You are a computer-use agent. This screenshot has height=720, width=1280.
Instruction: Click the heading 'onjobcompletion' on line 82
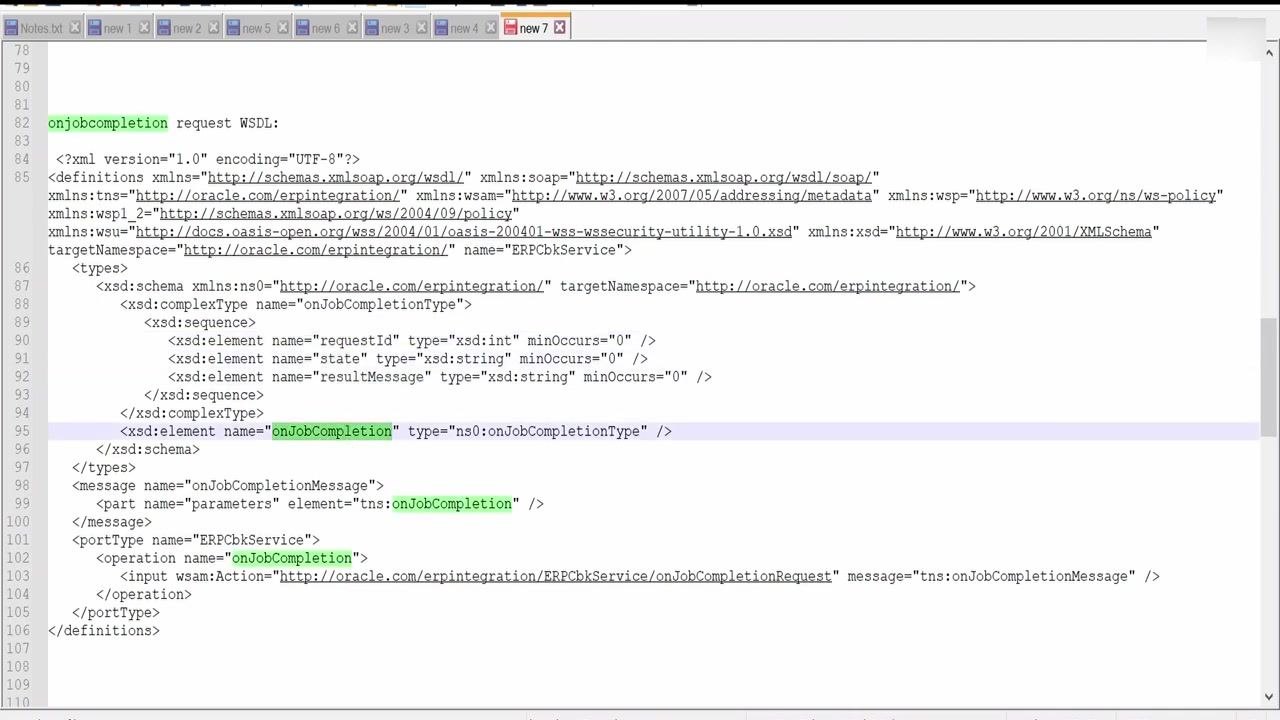pyautogui.click(x=108, y=123)
